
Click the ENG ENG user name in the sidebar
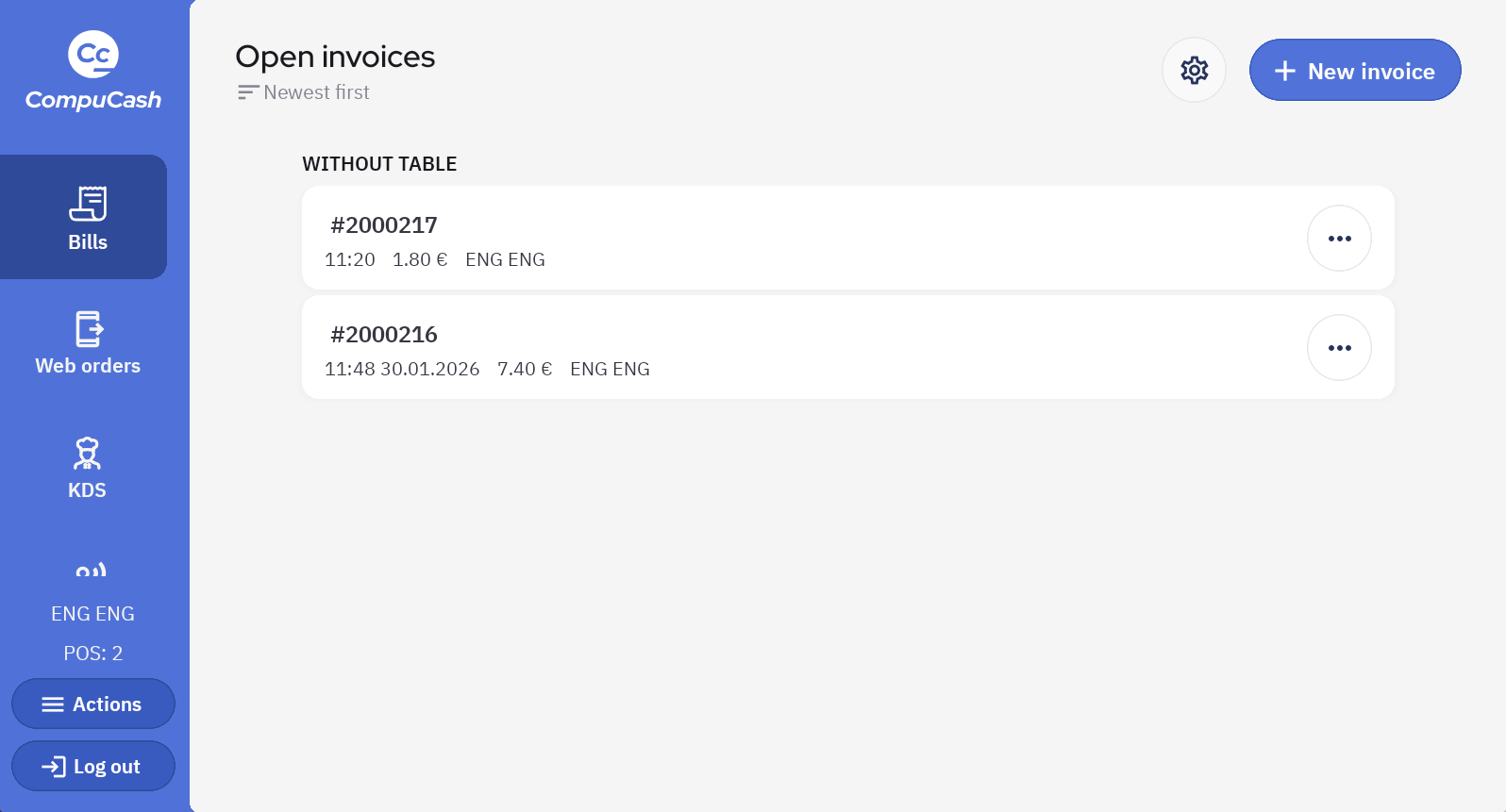pos(92,614)
